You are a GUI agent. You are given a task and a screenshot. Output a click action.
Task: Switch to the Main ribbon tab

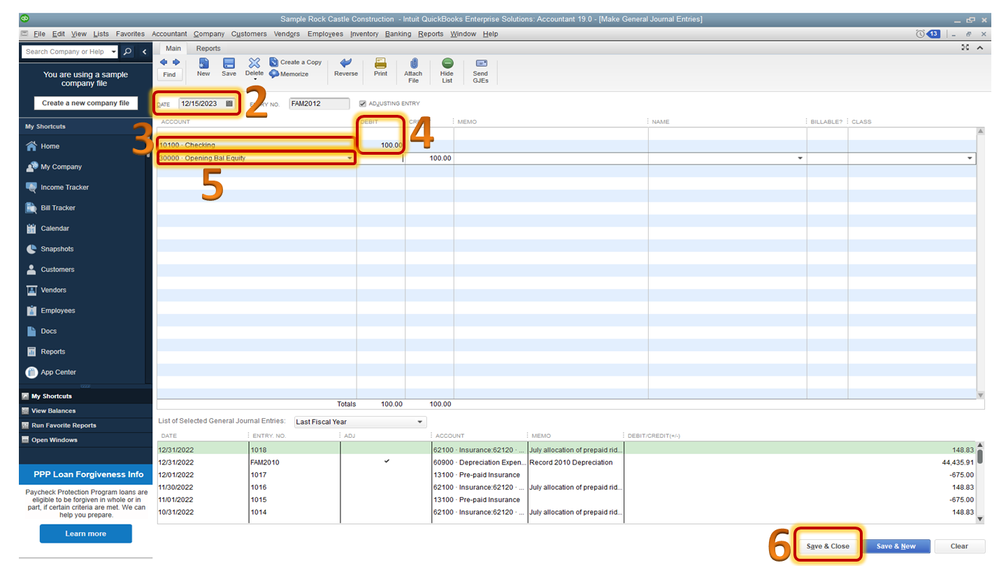coord(173,48)
